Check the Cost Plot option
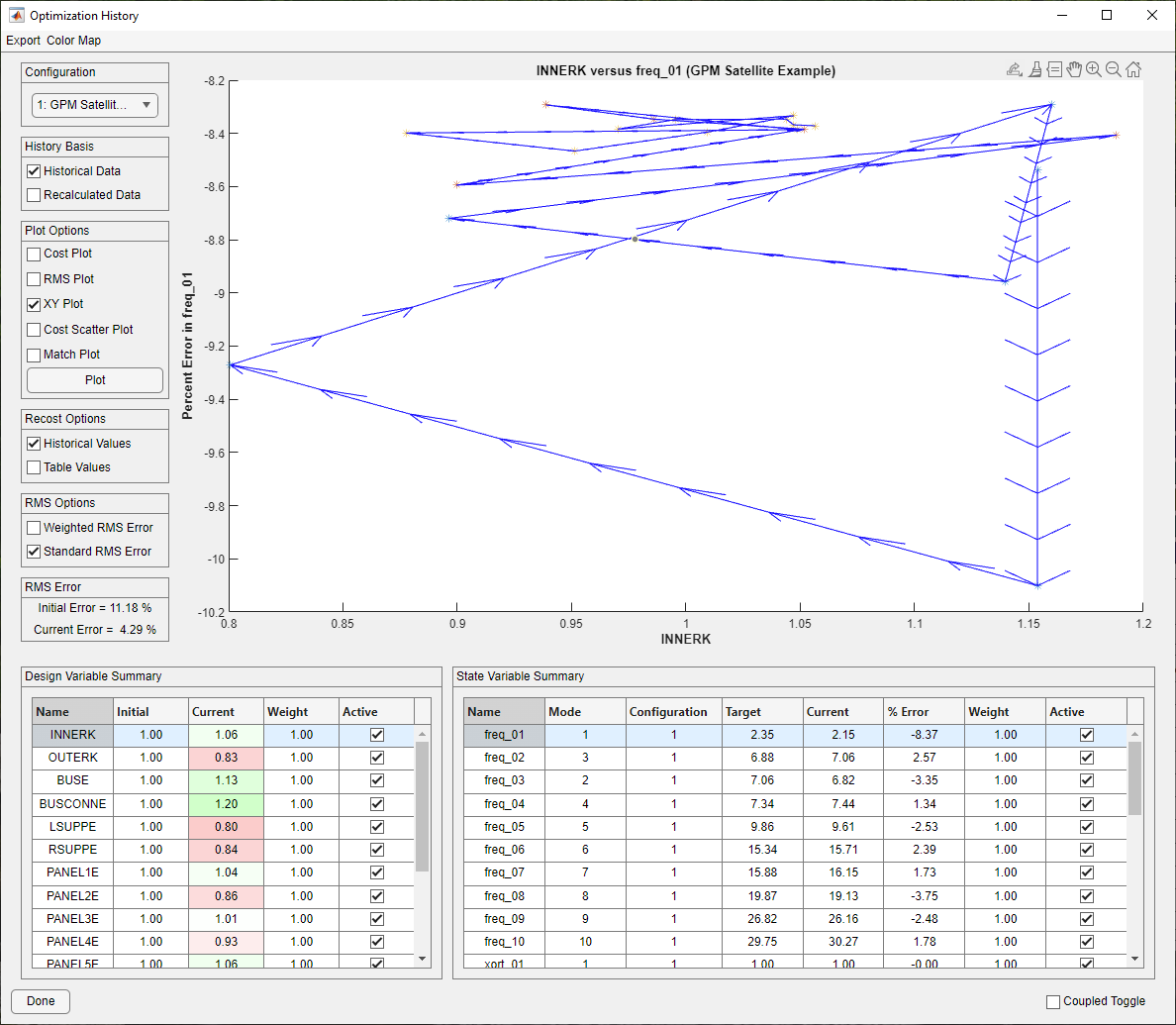Screen dimensions: 1176x1025 [34, 254]
